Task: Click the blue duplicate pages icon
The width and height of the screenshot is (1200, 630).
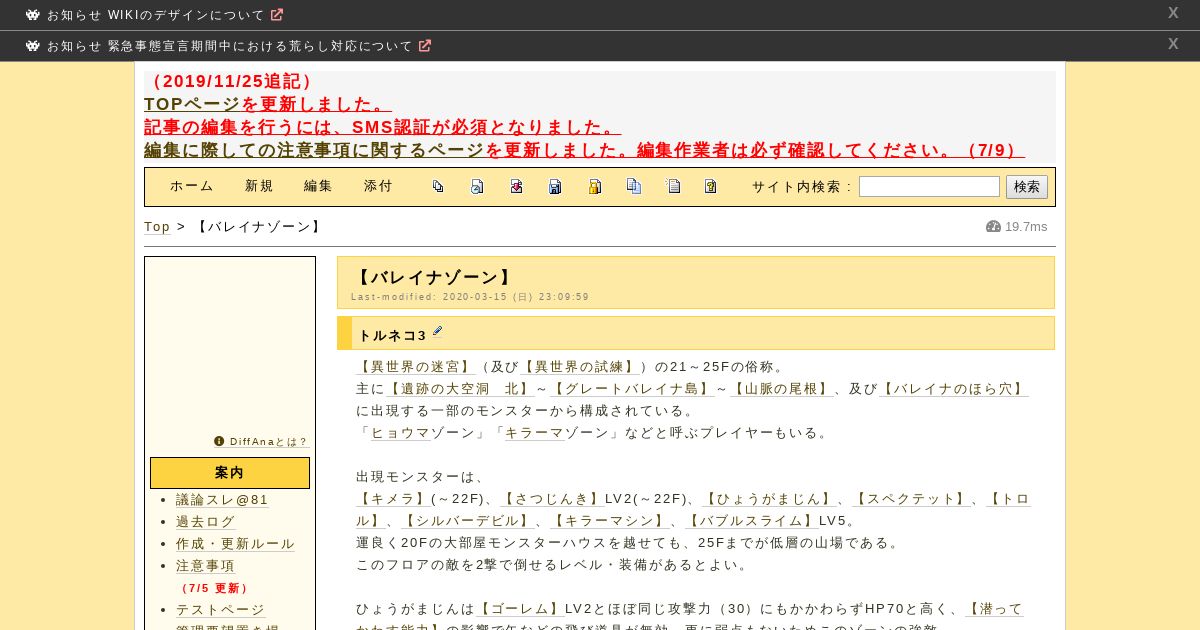Action: pyautogui.click(x=634, y=186)
